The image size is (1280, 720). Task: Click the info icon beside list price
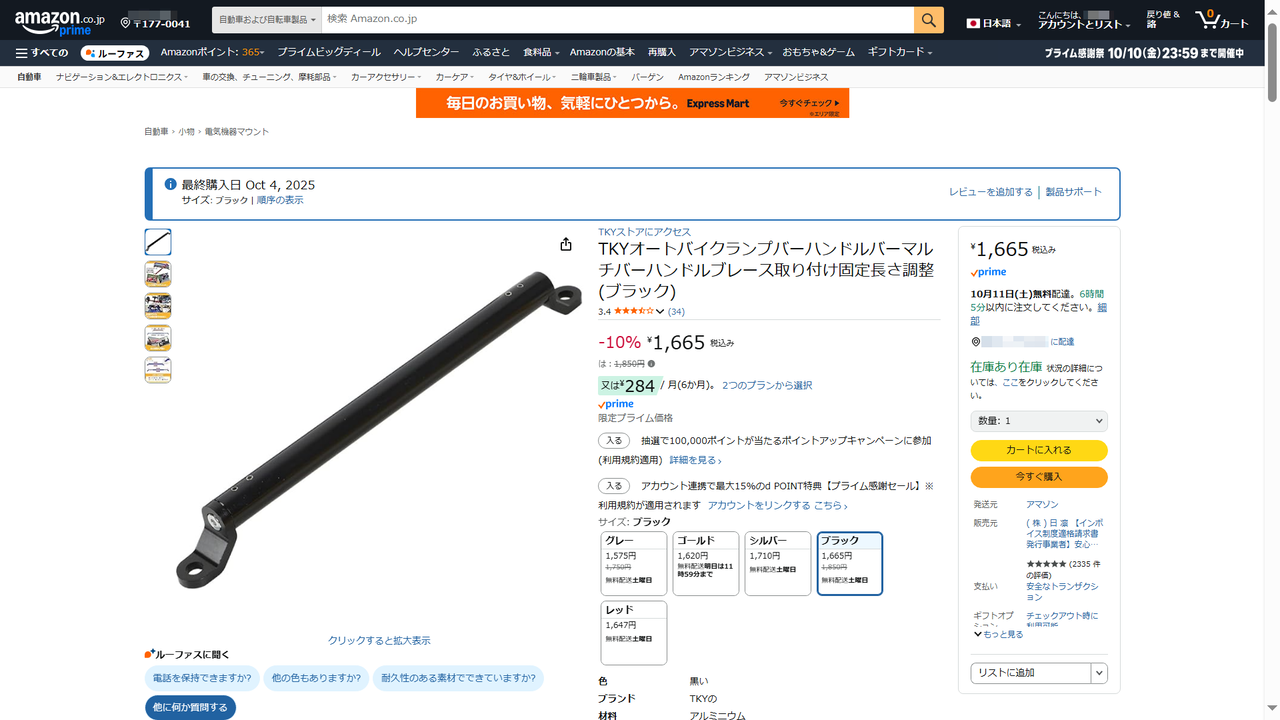[651, 364]
